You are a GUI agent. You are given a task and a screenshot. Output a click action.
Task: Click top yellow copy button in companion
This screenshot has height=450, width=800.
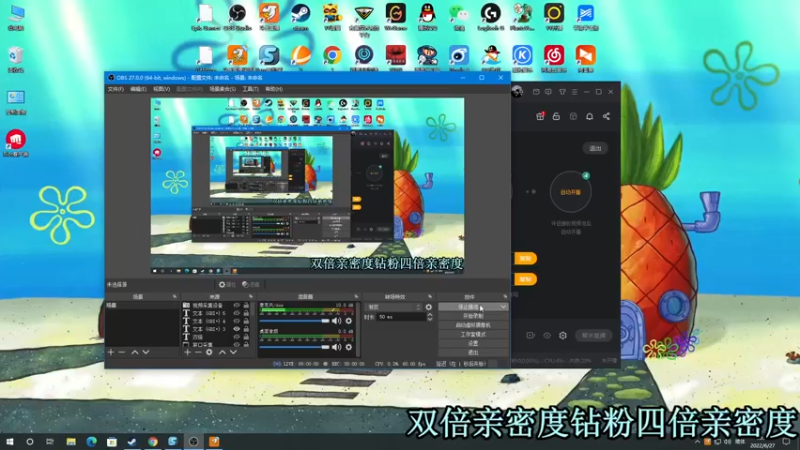pos(525,258)
